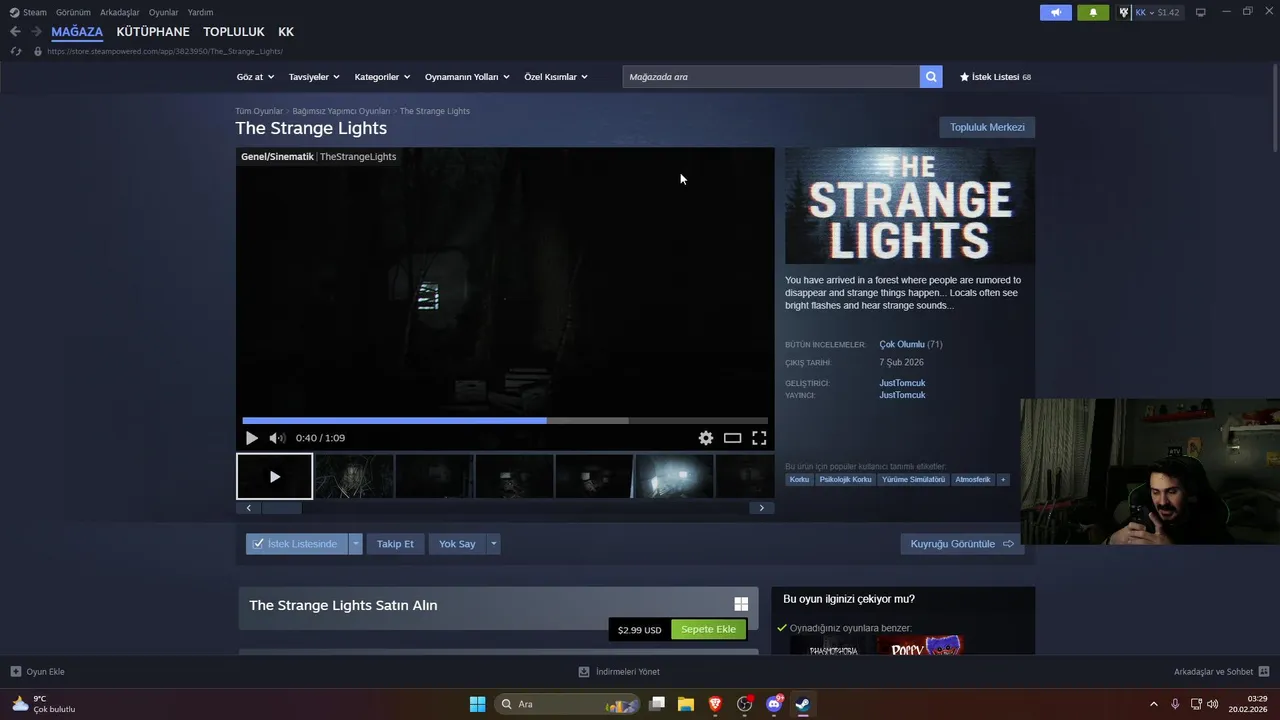
Task: Add another tag with plus button
Action: pyautogui.click(x=1003, y=480)
